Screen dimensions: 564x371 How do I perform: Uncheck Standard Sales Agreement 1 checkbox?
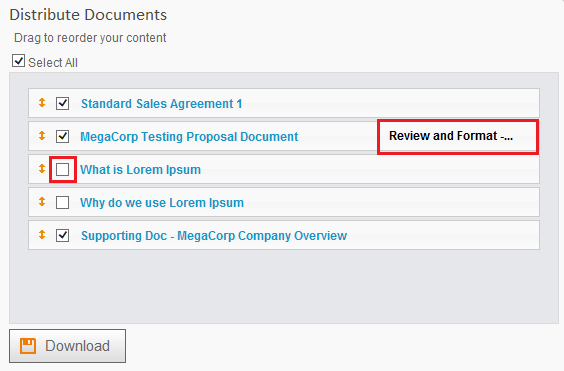coord(63,104)
